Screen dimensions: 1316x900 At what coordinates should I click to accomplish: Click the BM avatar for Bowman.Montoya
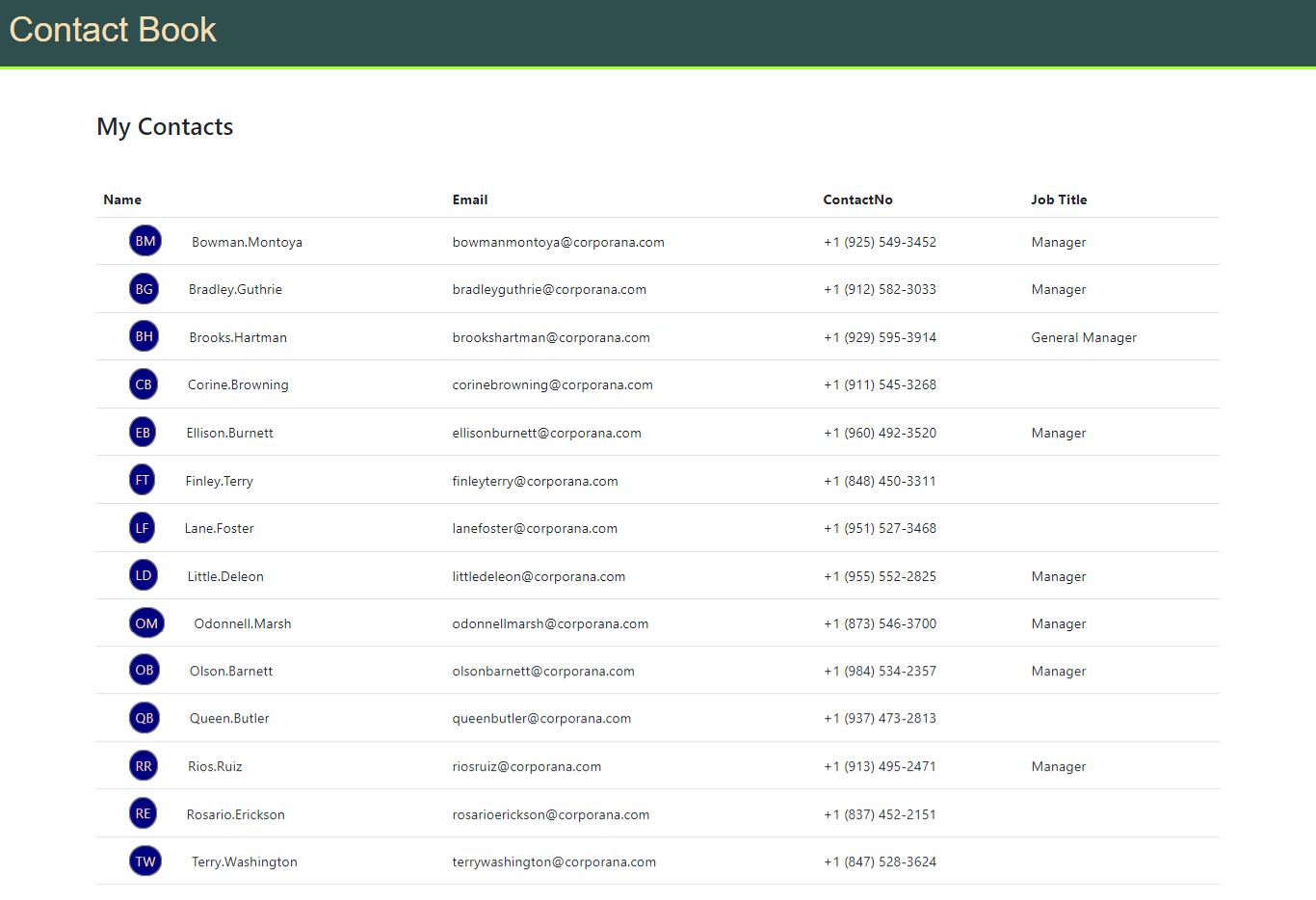[145, 241]
